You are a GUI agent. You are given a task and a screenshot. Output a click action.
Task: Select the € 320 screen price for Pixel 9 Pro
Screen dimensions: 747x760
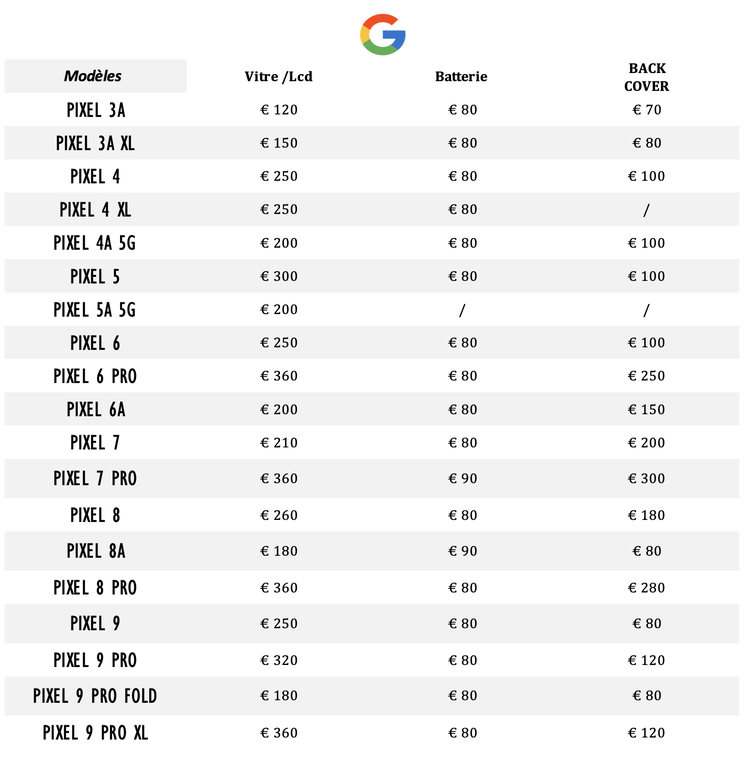tap(279, 660)
